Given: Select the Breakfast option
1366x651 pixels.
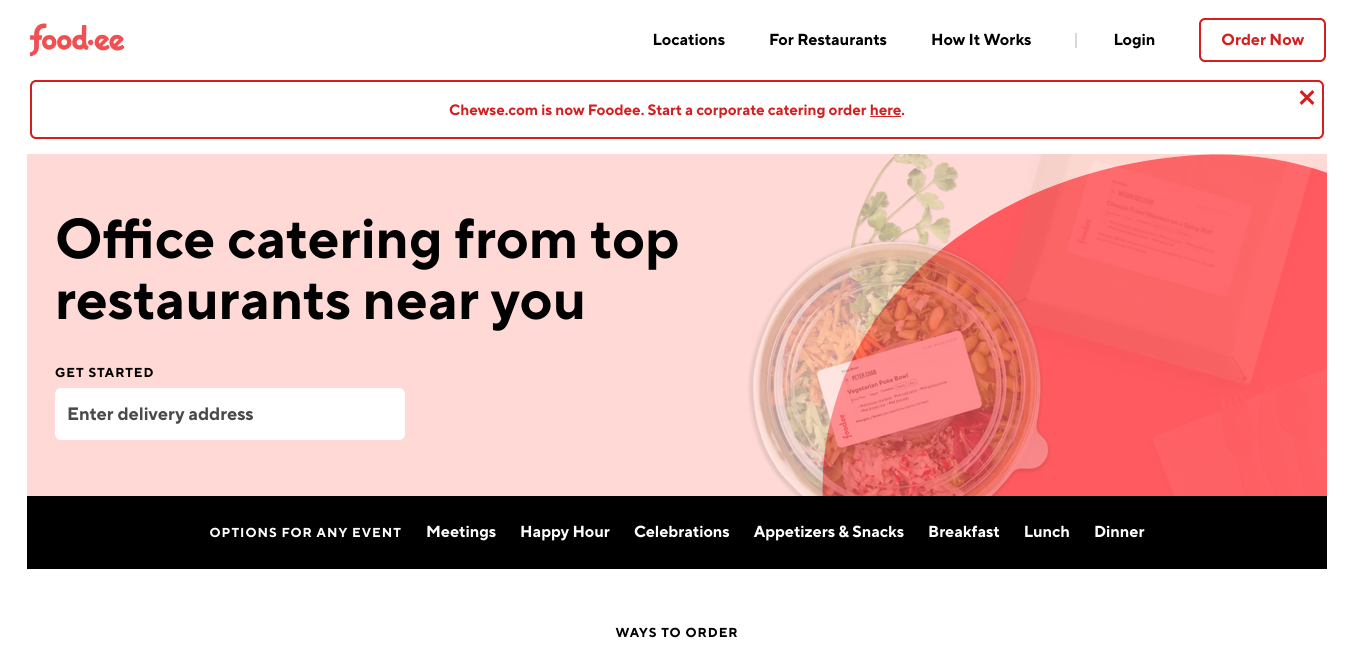Looking at the screenshot, I should coord(964,532).
